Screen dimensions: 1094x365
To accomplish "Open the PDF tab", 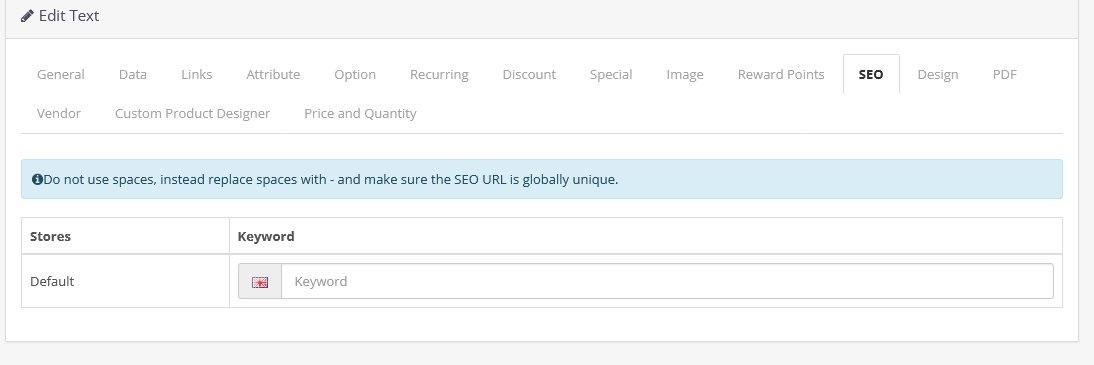I will click(1005, 74).
